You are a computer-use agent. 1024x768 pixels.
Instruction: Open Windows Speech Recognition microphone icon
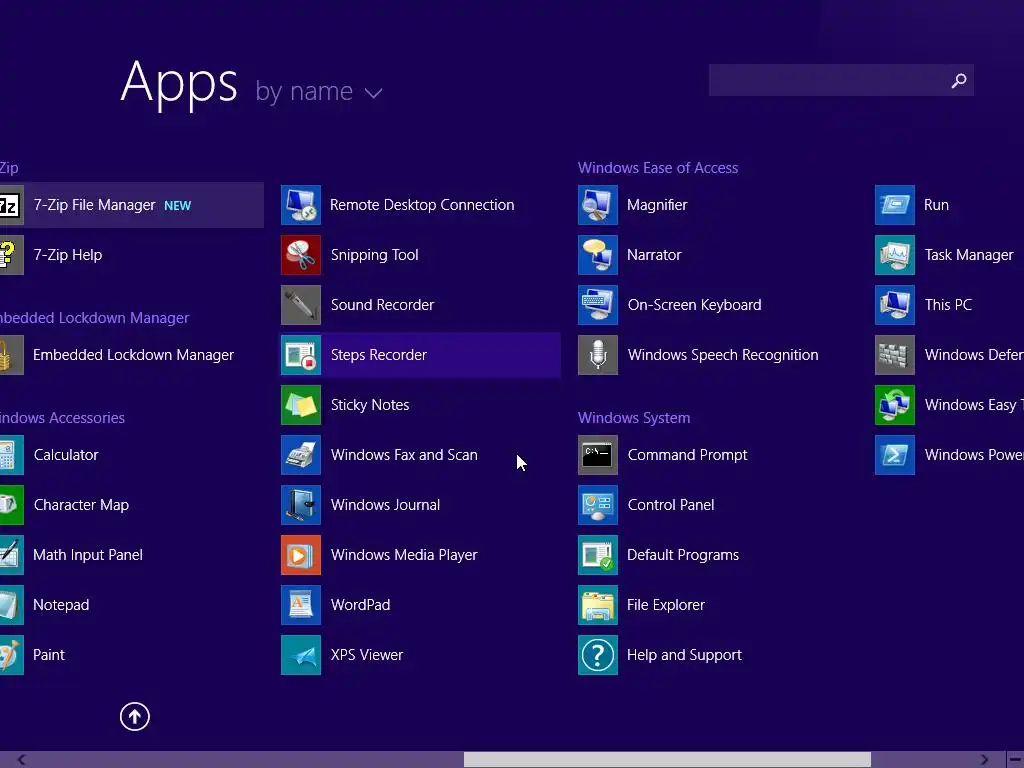[x=598, y=355]
